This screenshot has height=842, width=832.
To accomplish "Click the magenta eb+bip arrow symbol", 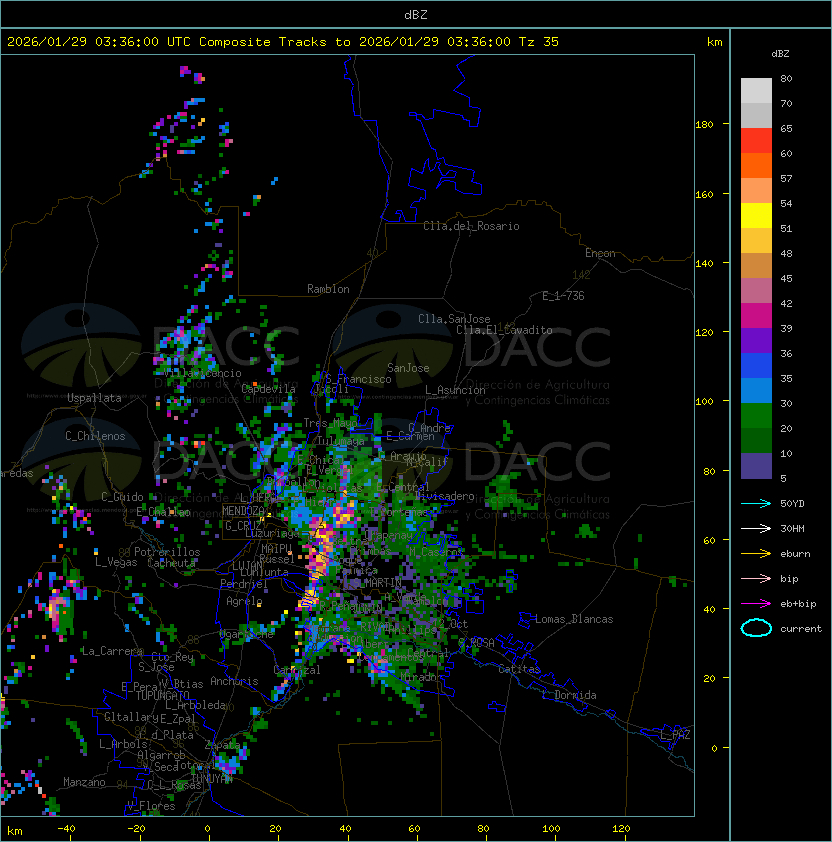I will 756,604.
